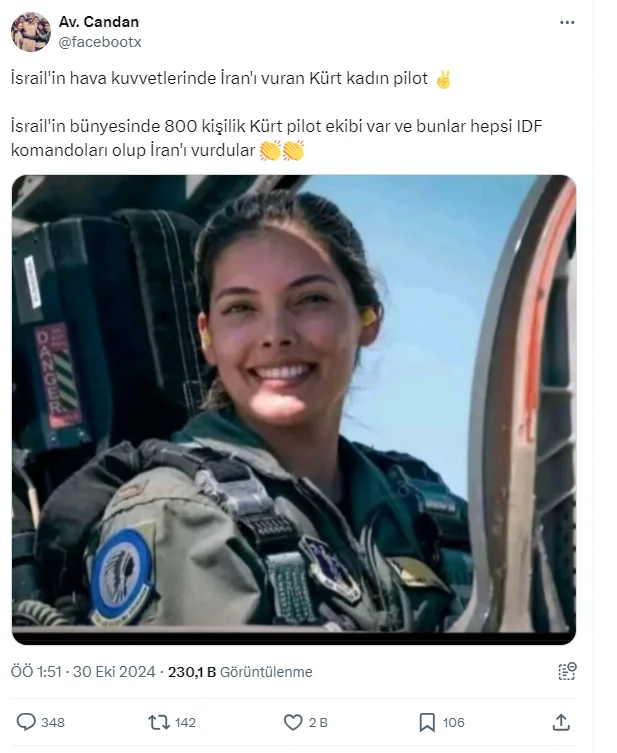
Task: Click the 2 B likes count
Action: point(318,722)
